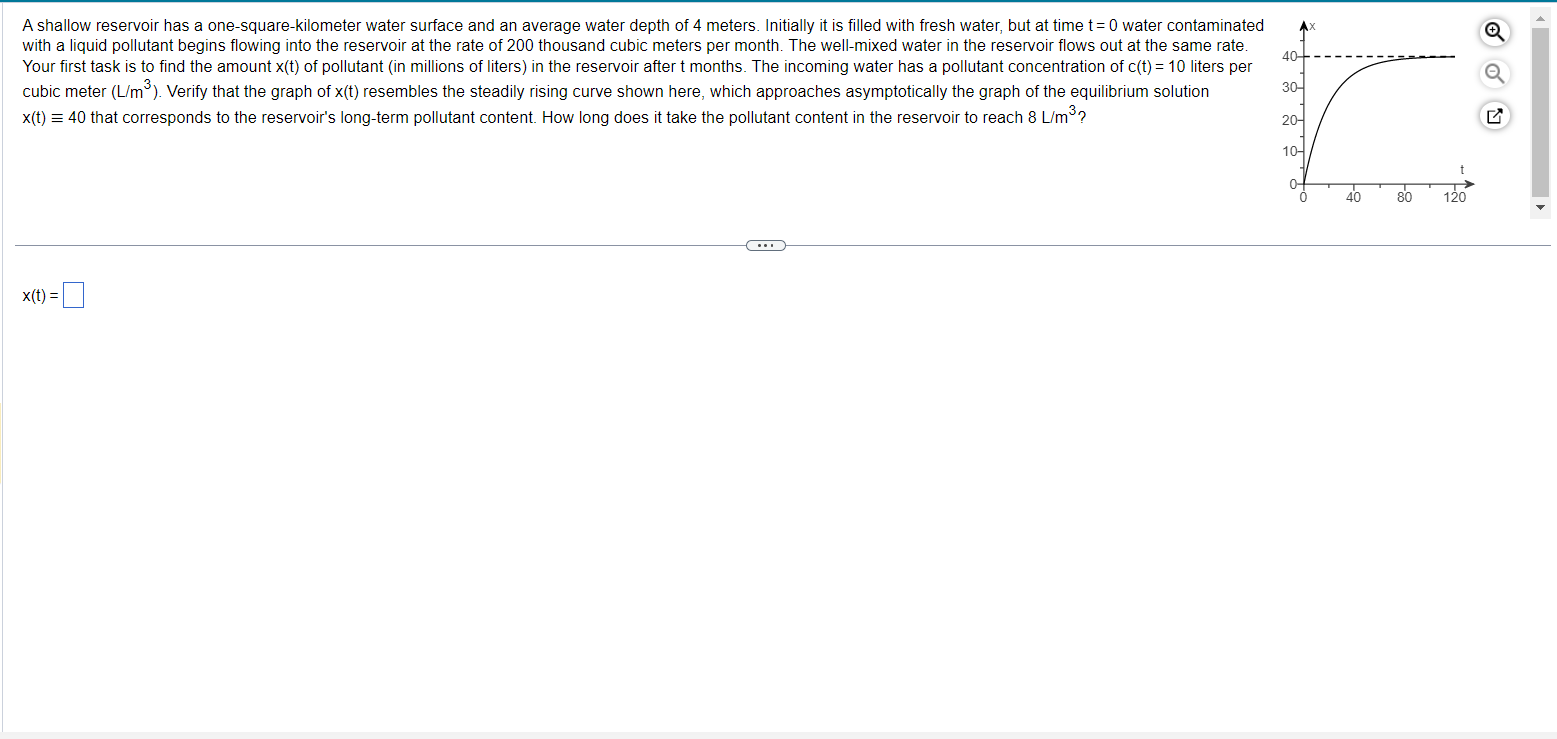Zoom out using the minus magnifier icon
This screenshot has width=1557, height=739.
pyautogui.click(x=1493, y=73)
